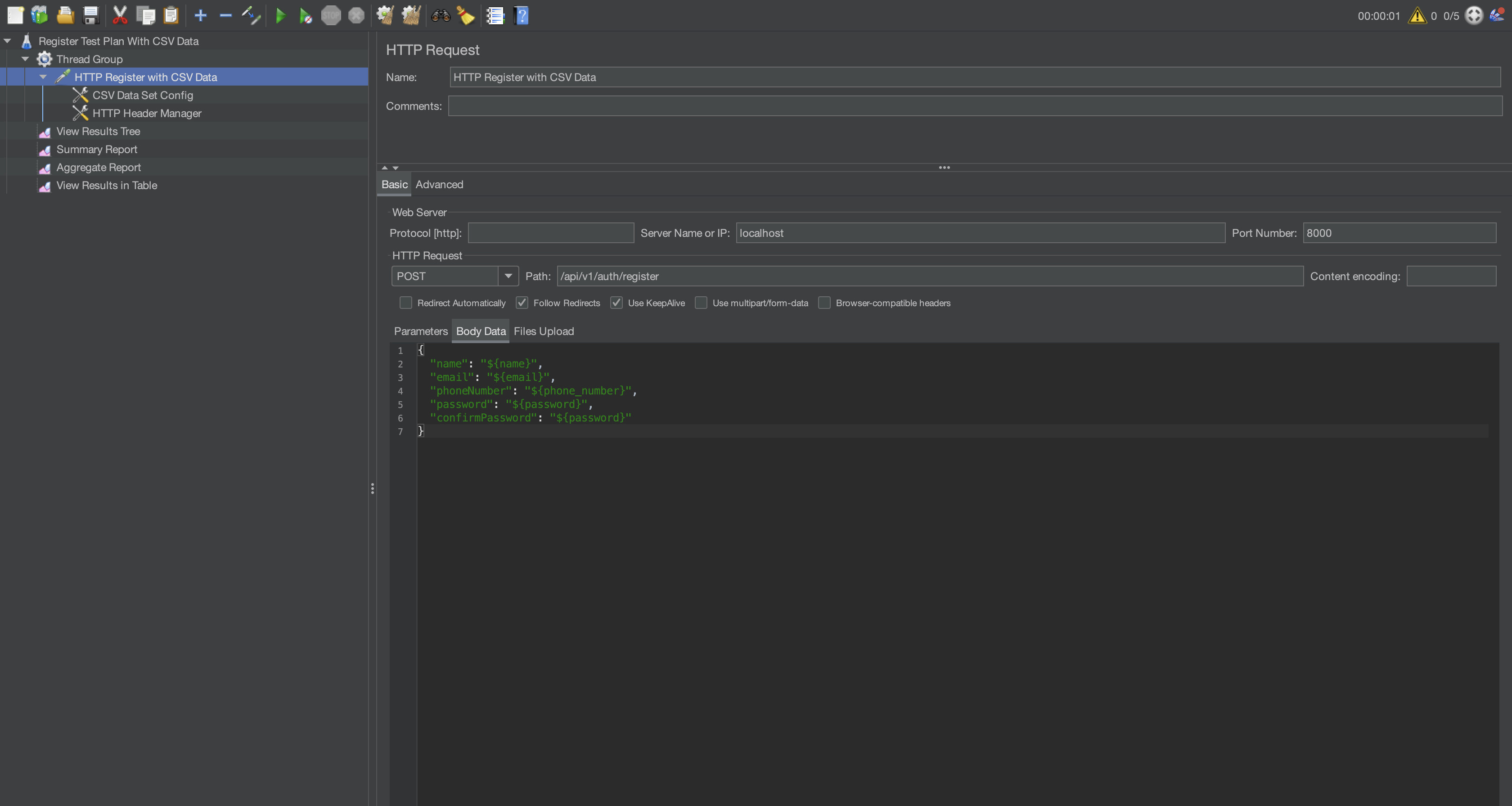
Task: Switch to the Advanced tab
Action: click(439, 185)
